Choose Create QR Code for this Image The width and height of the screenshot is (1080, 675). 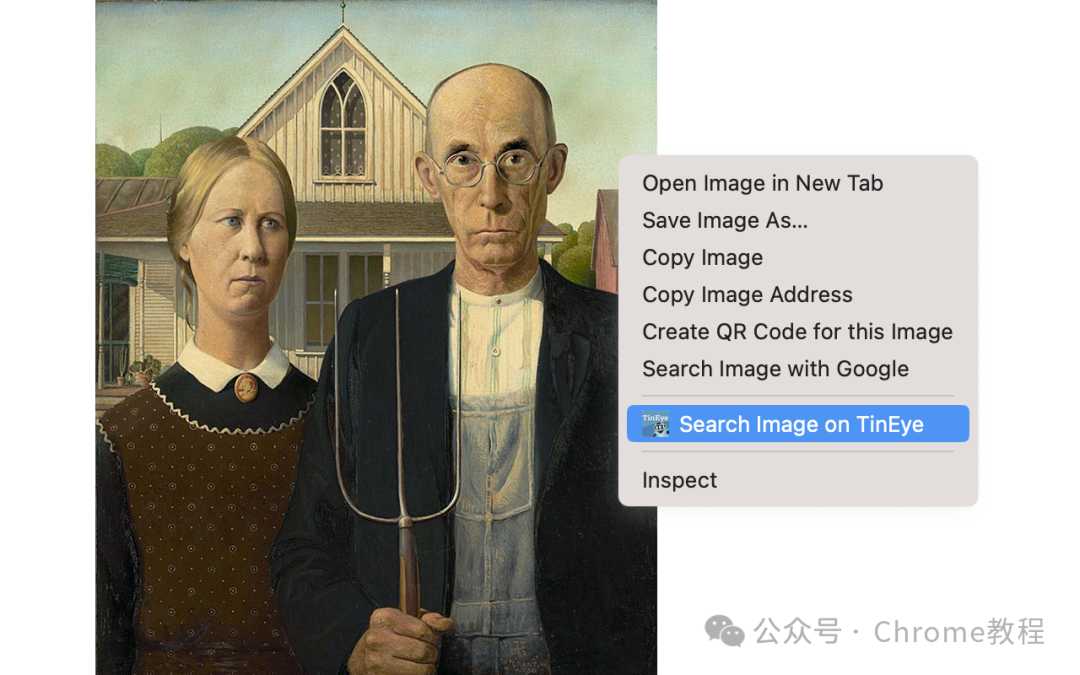797,332
